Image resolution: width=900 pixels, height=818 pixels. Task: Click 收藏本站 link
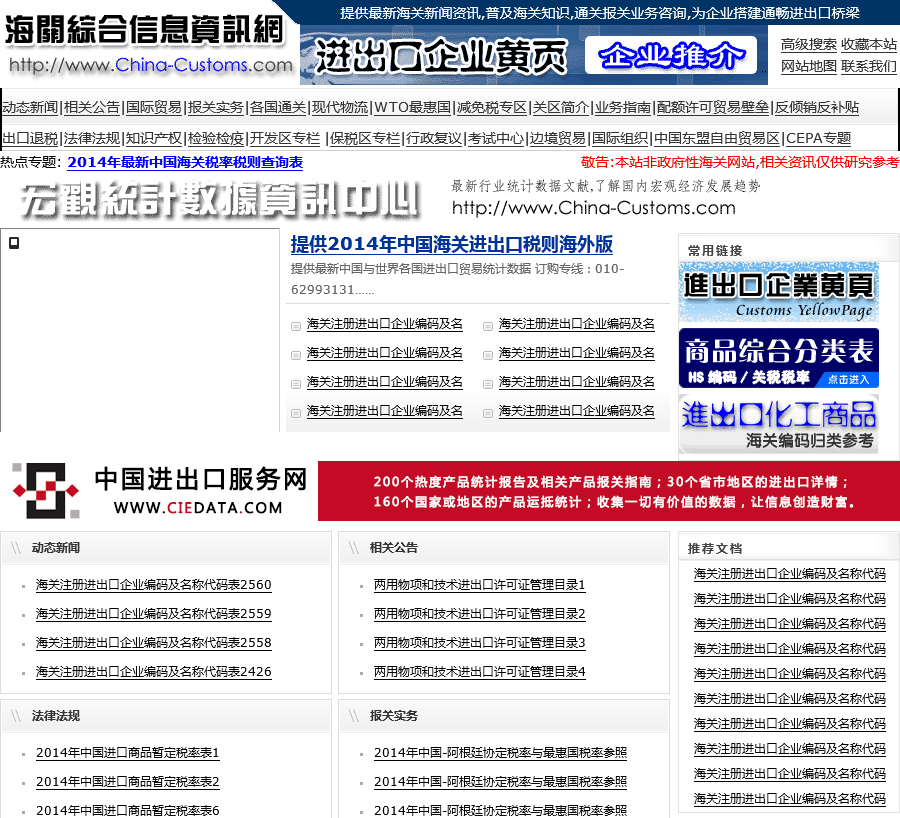pos(868,44)
